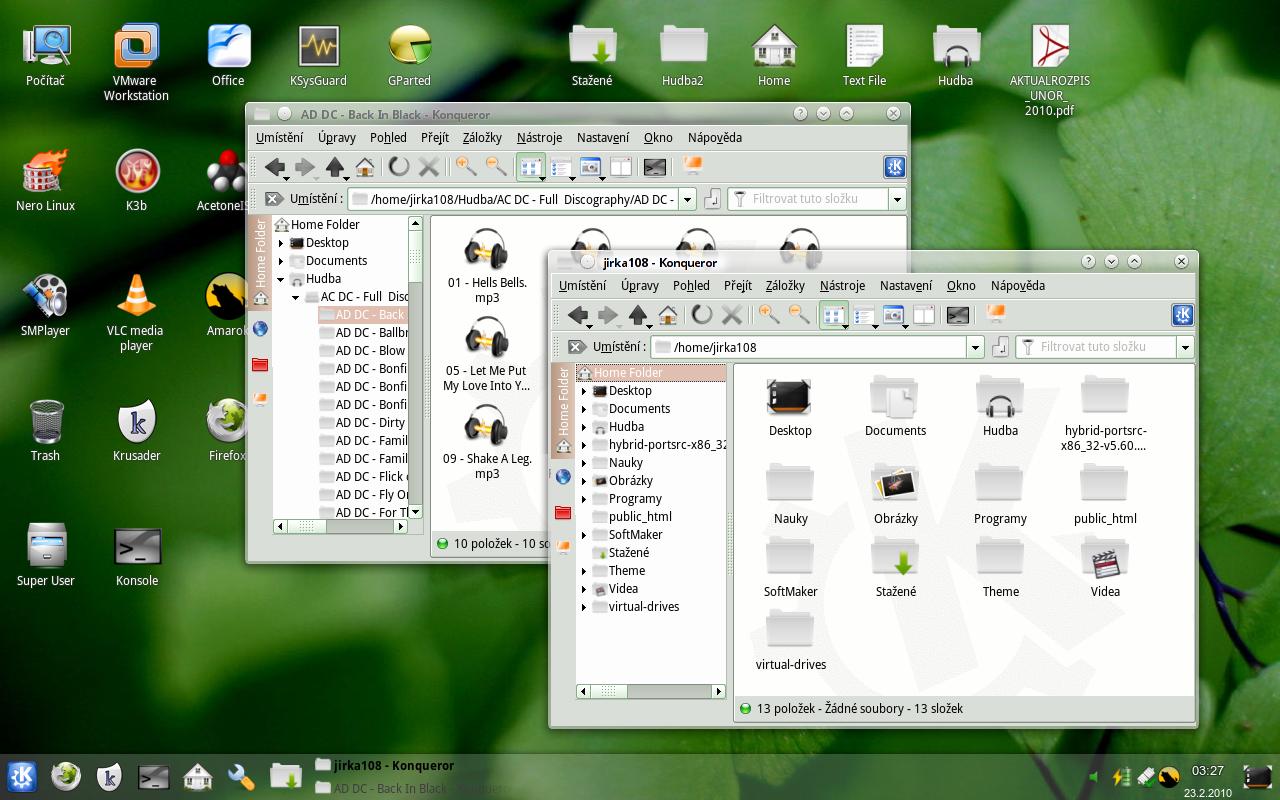The height and width of the screenshot is (800, 1280).
Task: Toggle icon view mode in jirka108 toolbar
Action: (x=834, y=315)
